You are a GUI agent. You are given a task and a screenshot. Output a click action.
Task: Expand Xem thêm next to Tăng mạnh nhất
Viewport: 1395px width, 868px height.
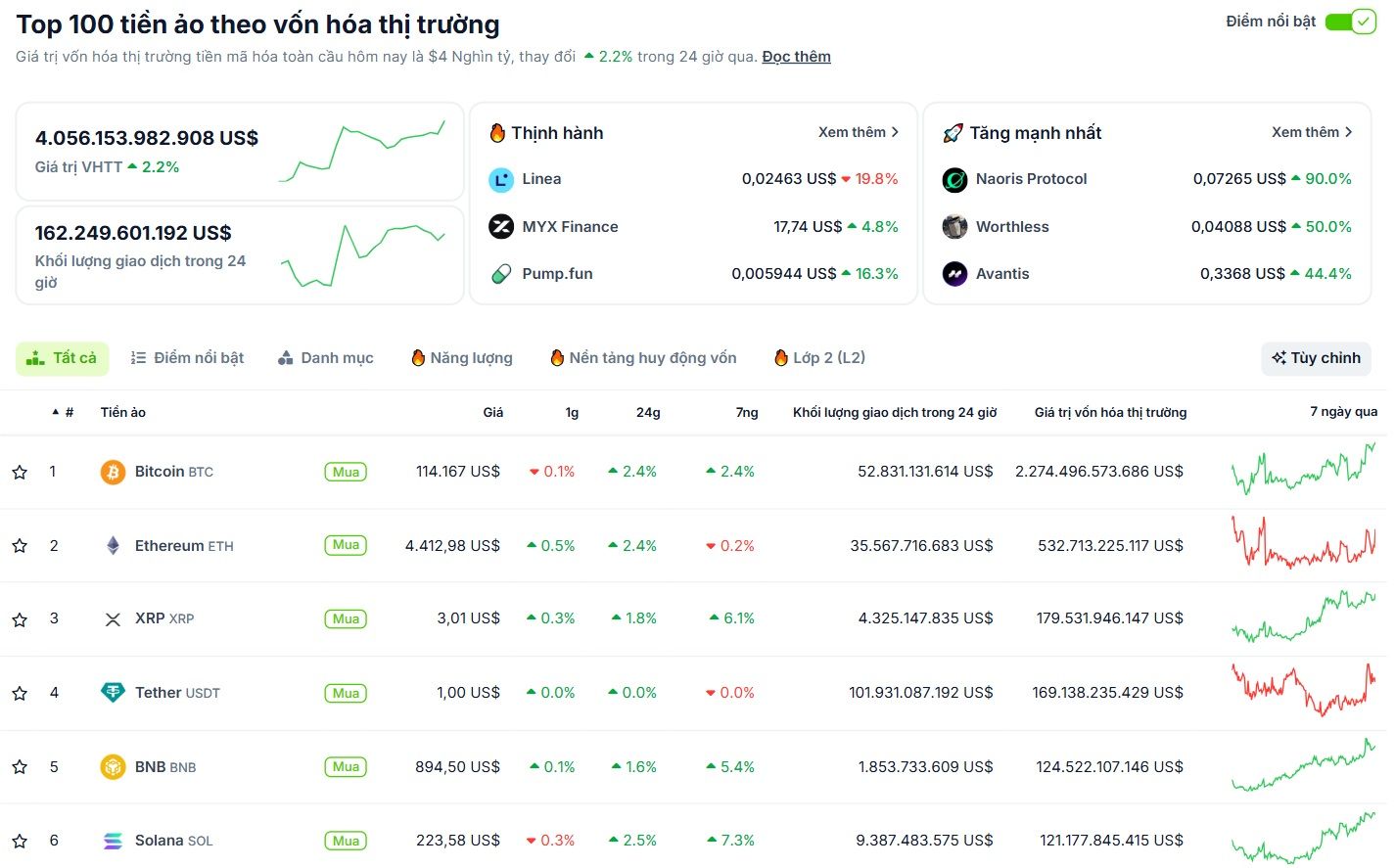tap(1313, 132)
